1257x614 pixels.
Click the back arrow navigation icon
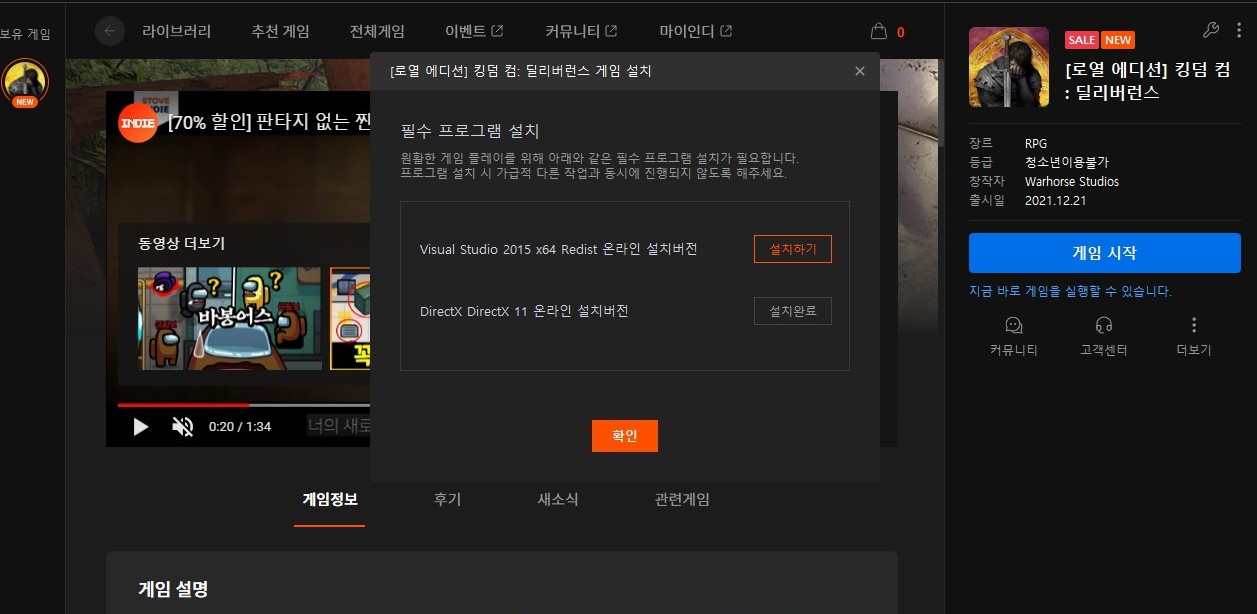pos(109,31)
